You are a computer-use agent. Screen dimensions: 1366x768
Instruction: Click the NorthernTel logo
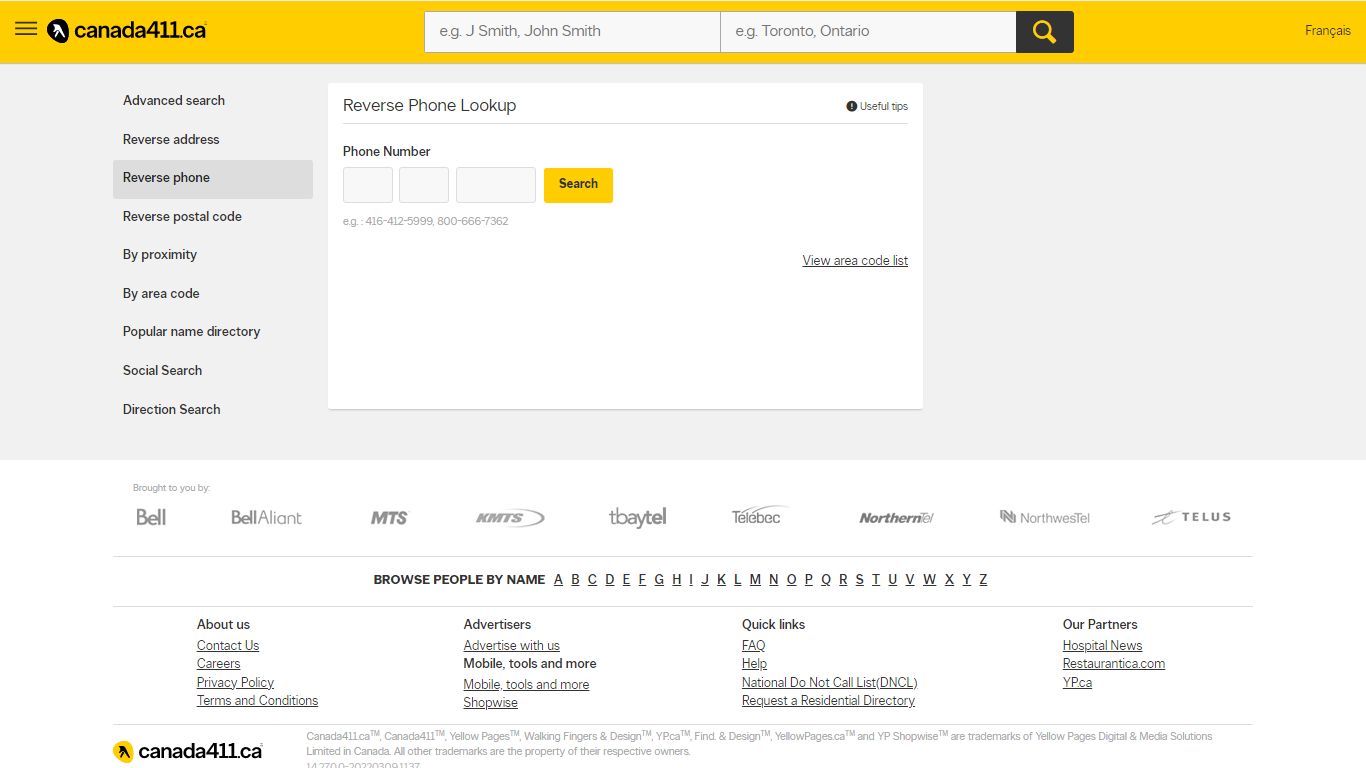[x=896, y=517]
